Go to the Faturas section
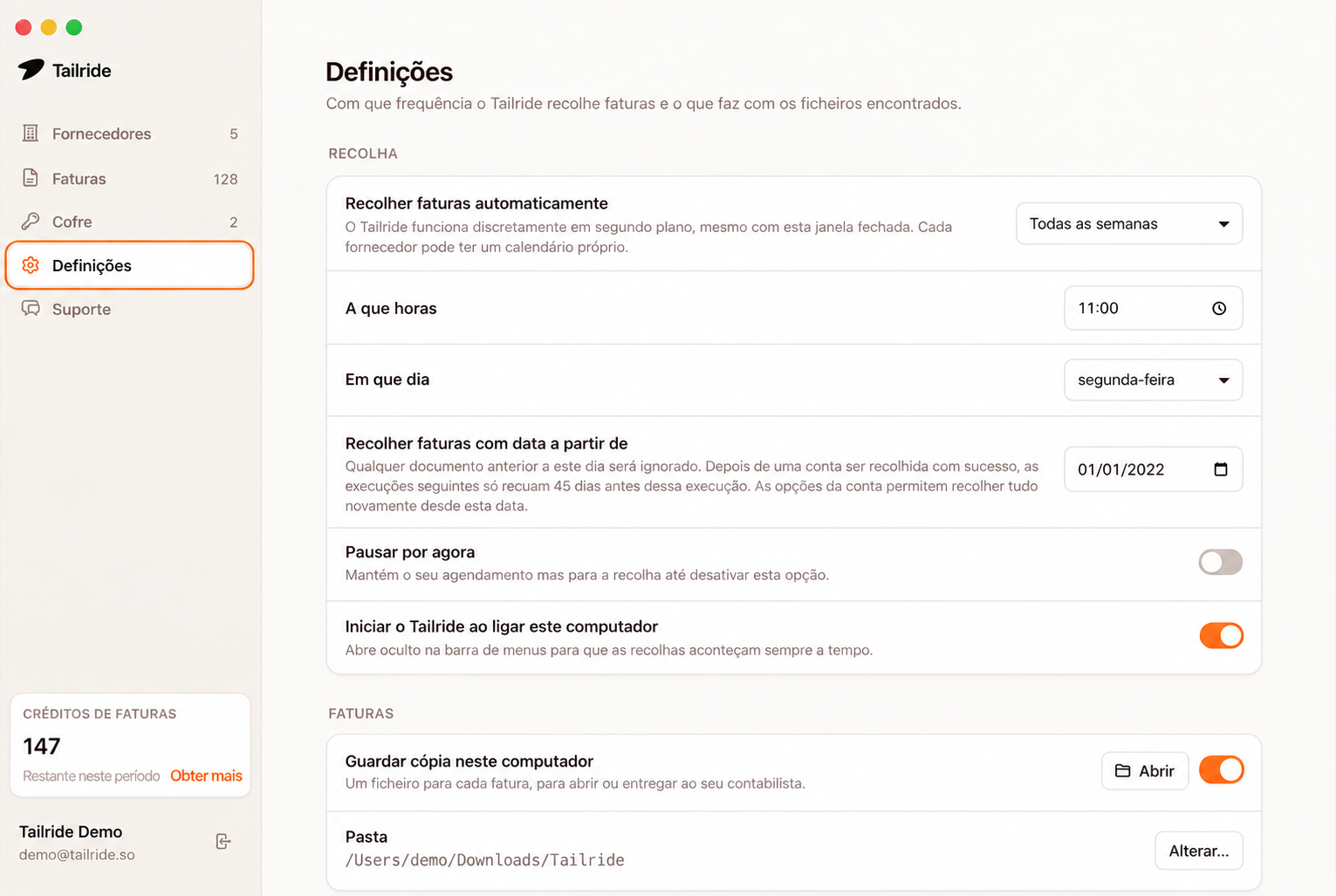 point(129,178)
